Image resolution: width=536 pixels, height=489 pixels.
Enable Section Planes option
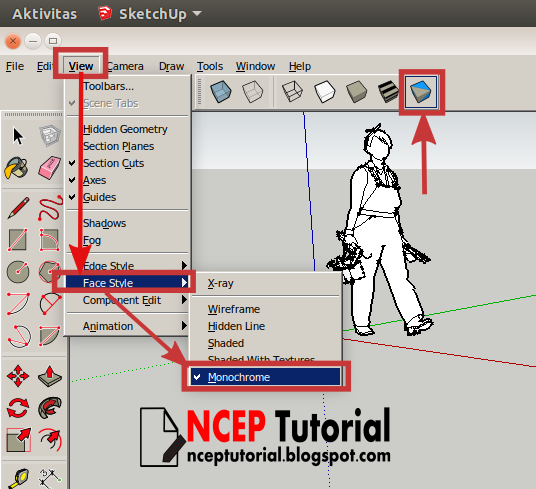(127, 146)
